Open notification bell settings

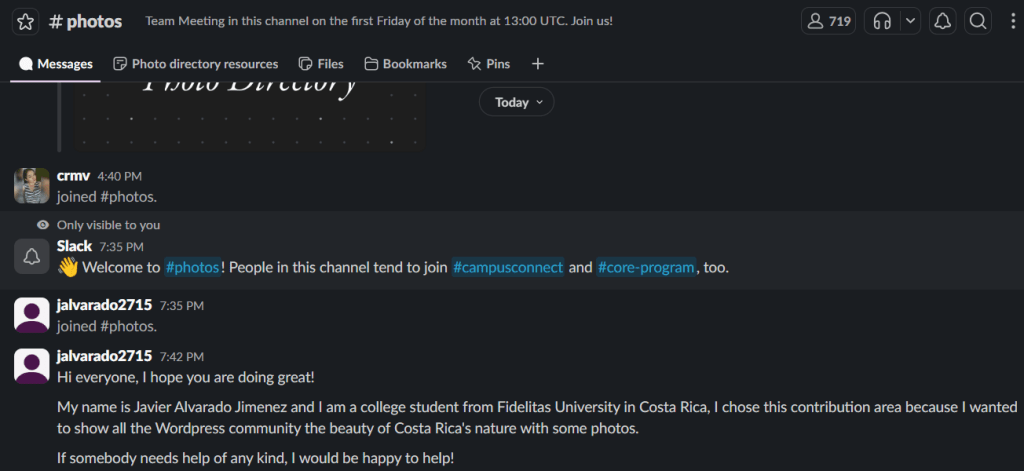point(942,21)
